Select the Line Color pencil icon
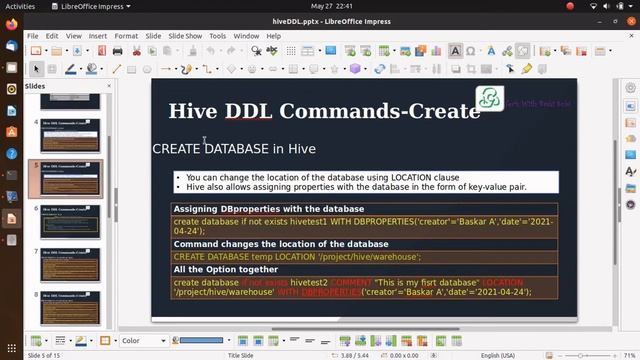The width and height of the screenshot is (640, 360). [71, 69]
